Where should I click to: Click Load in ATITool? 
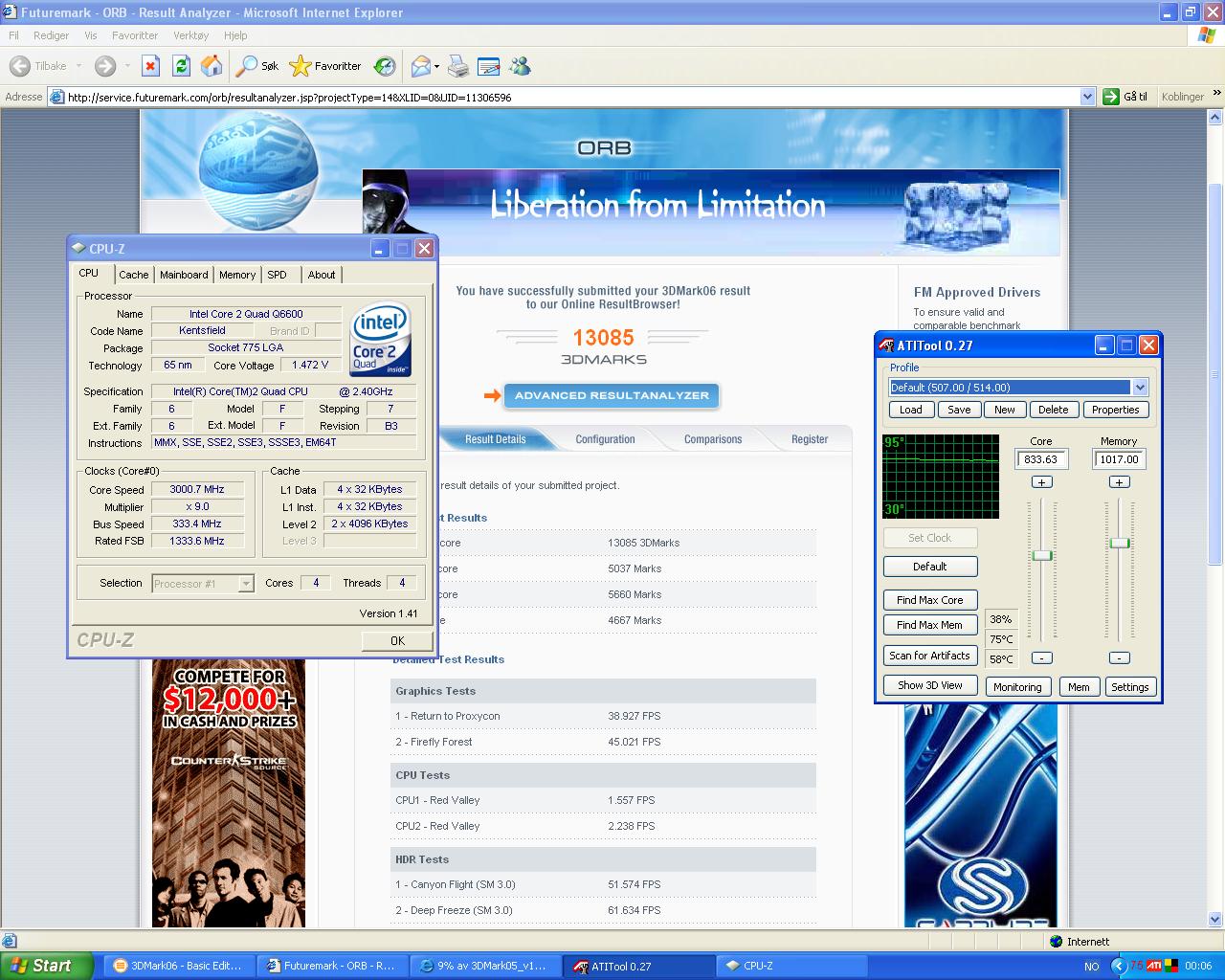point(911,410)
